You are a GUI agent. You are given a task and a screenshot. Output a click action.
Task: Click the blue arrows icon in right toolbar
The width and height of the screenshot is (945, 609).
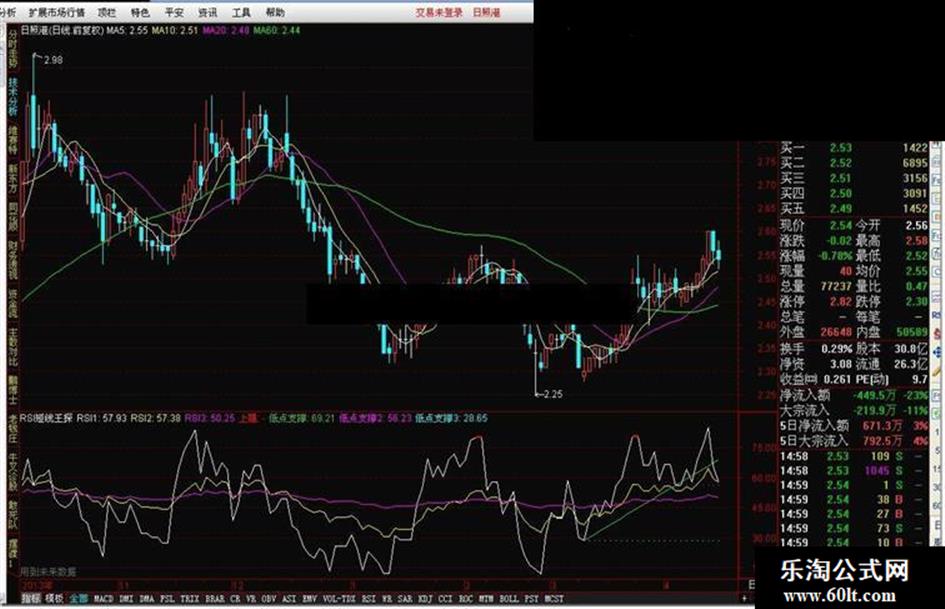coord(938,352)
